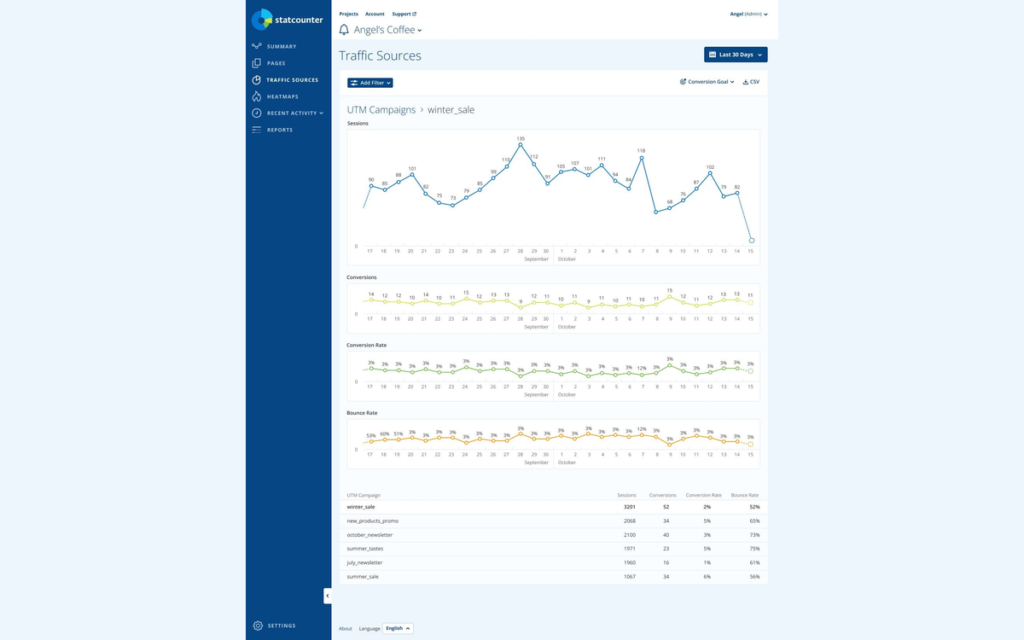Expand the Recent Activity submenu chevron
This screenshot has width=1024, height=640.
(x=321, y=113)
